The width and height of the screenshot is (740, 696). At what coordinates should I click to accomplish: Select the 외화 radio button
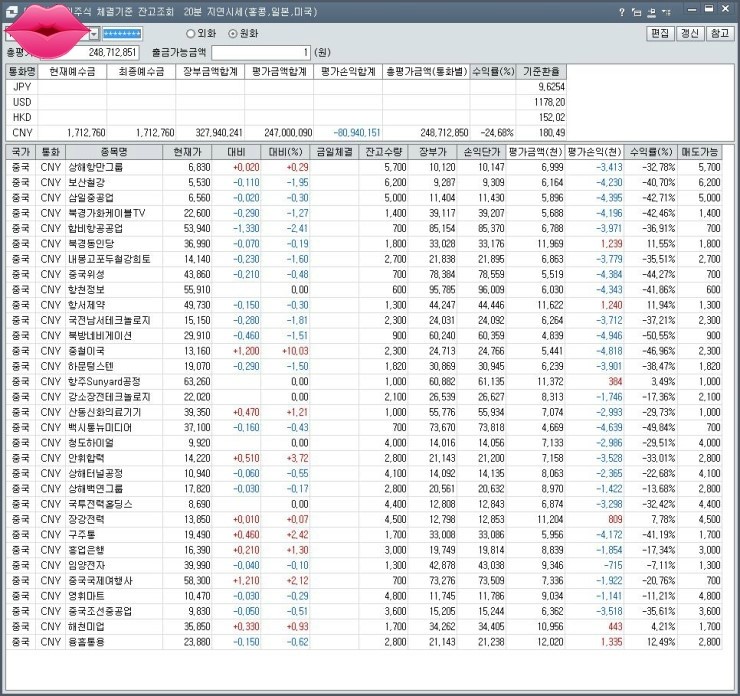coord(191,33)
